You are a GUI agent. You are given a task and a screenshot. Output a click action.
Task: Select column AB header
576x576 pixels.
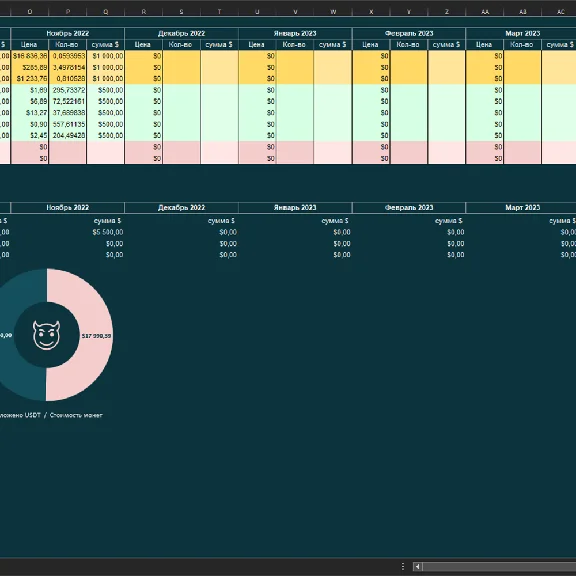click(523, 12)
